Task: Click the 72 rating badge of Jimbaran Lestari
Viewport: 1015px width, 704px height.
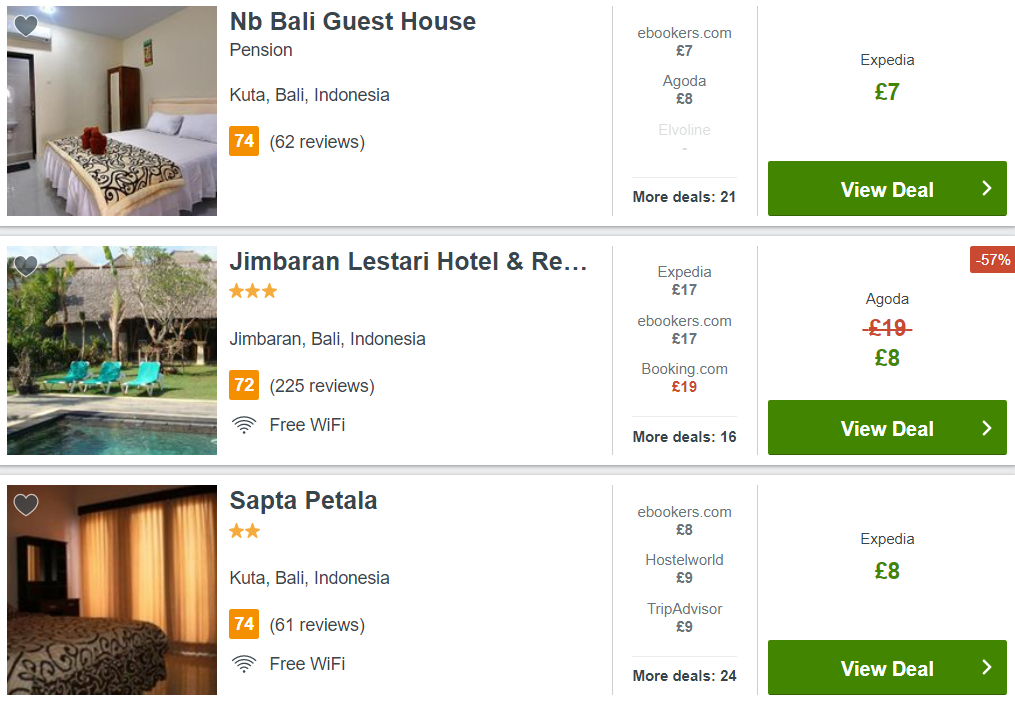Action: (244, 385)
